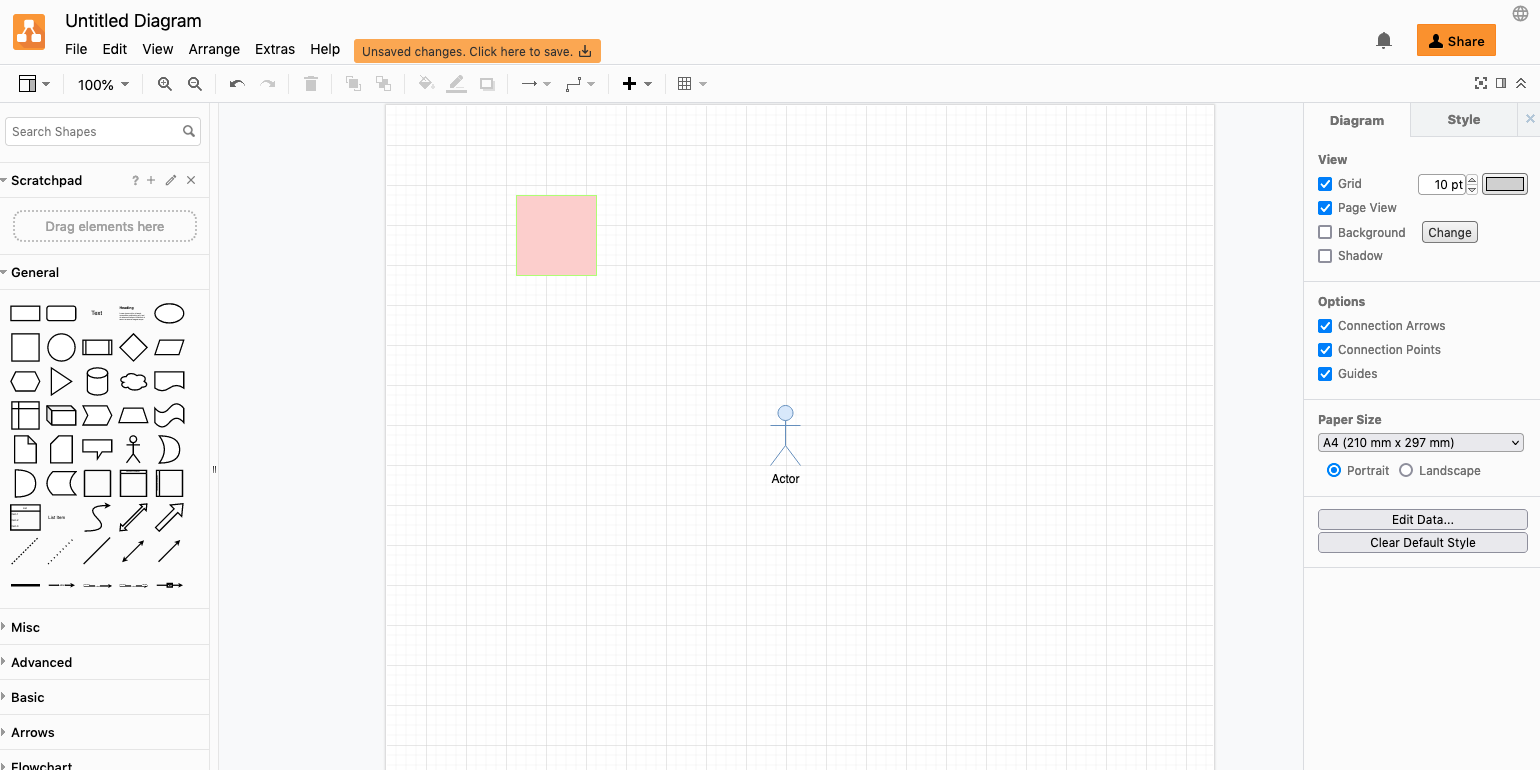Click the notification bell icon
The width and height of the screenshot is (1540, 770).
[1384, 41]
